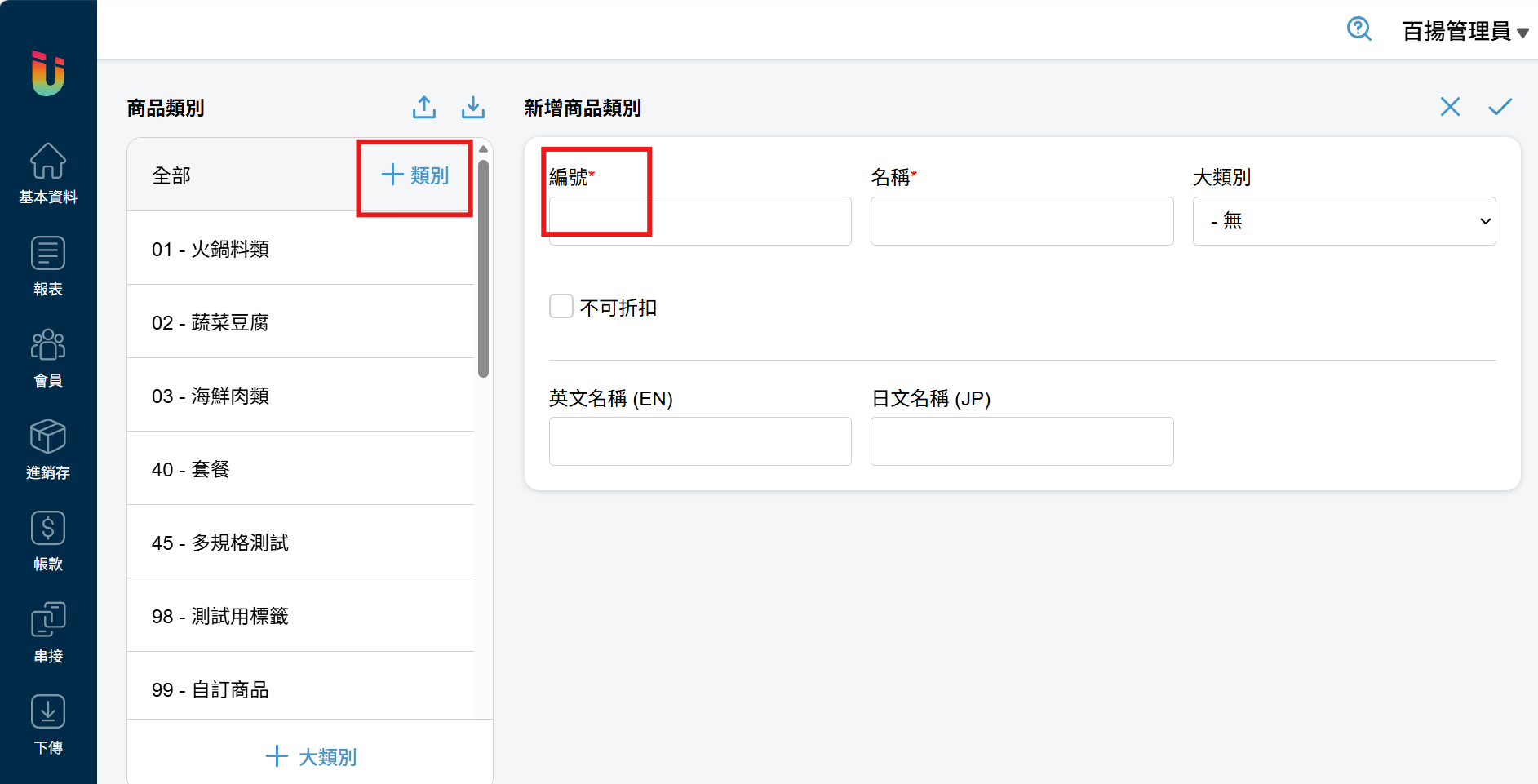Open the 百揚管理員 user menu
This screenshot has width=1538, height=784.
pyautogui.click(x=1465, y=31)
